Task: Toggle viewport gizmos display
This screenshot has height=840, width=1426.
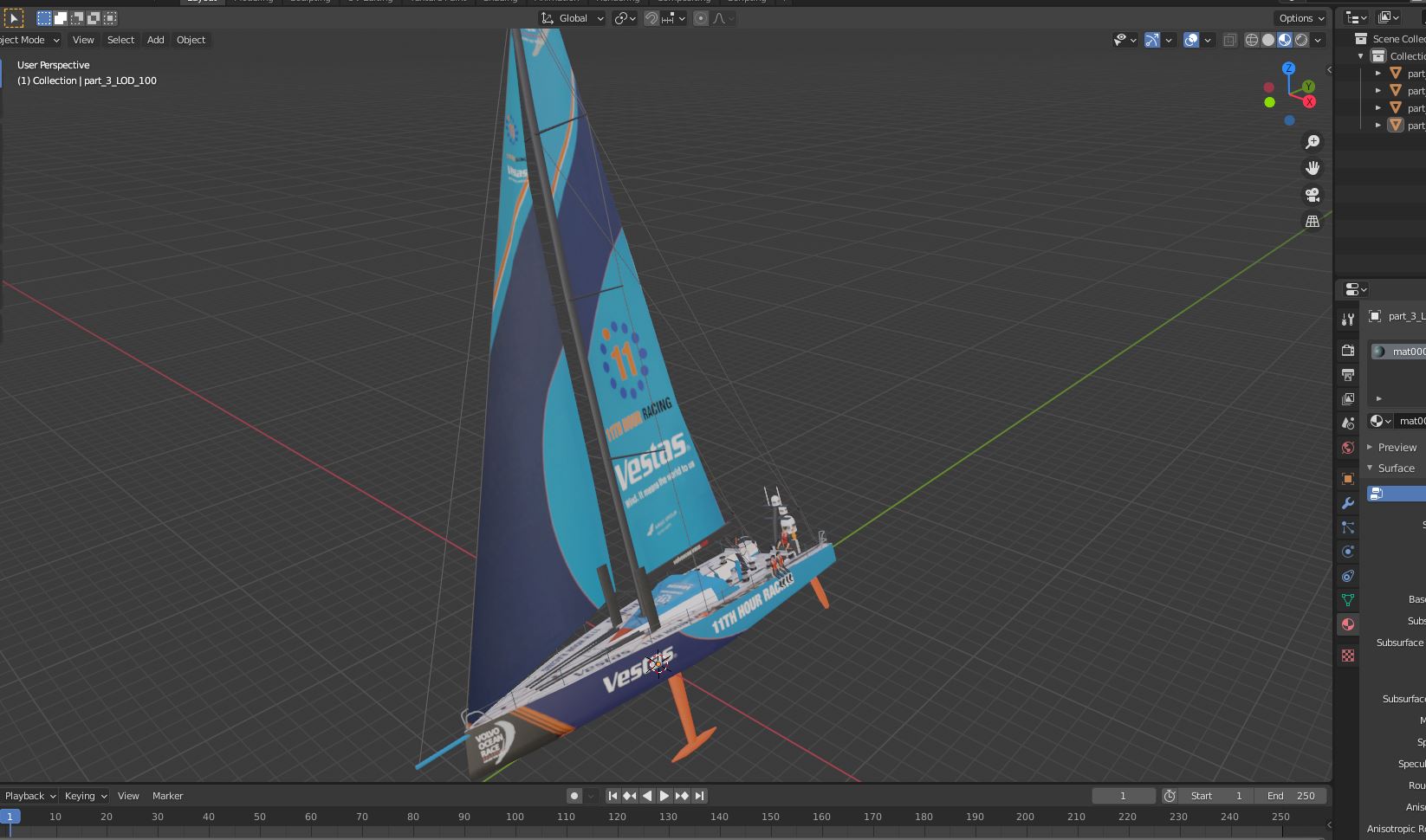Action: (x=1152, y=40)
